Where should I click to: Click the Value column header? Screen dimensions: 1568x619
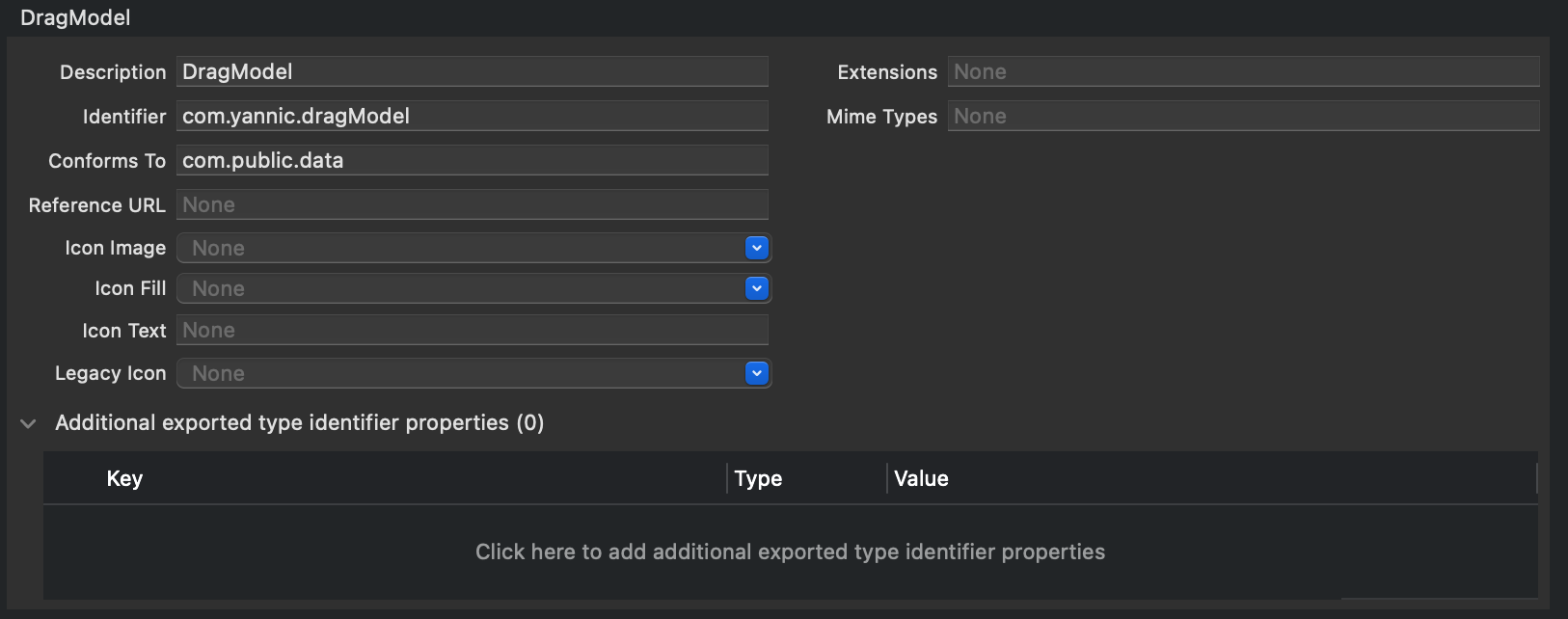pyautogui.click(x=921, y=478)
